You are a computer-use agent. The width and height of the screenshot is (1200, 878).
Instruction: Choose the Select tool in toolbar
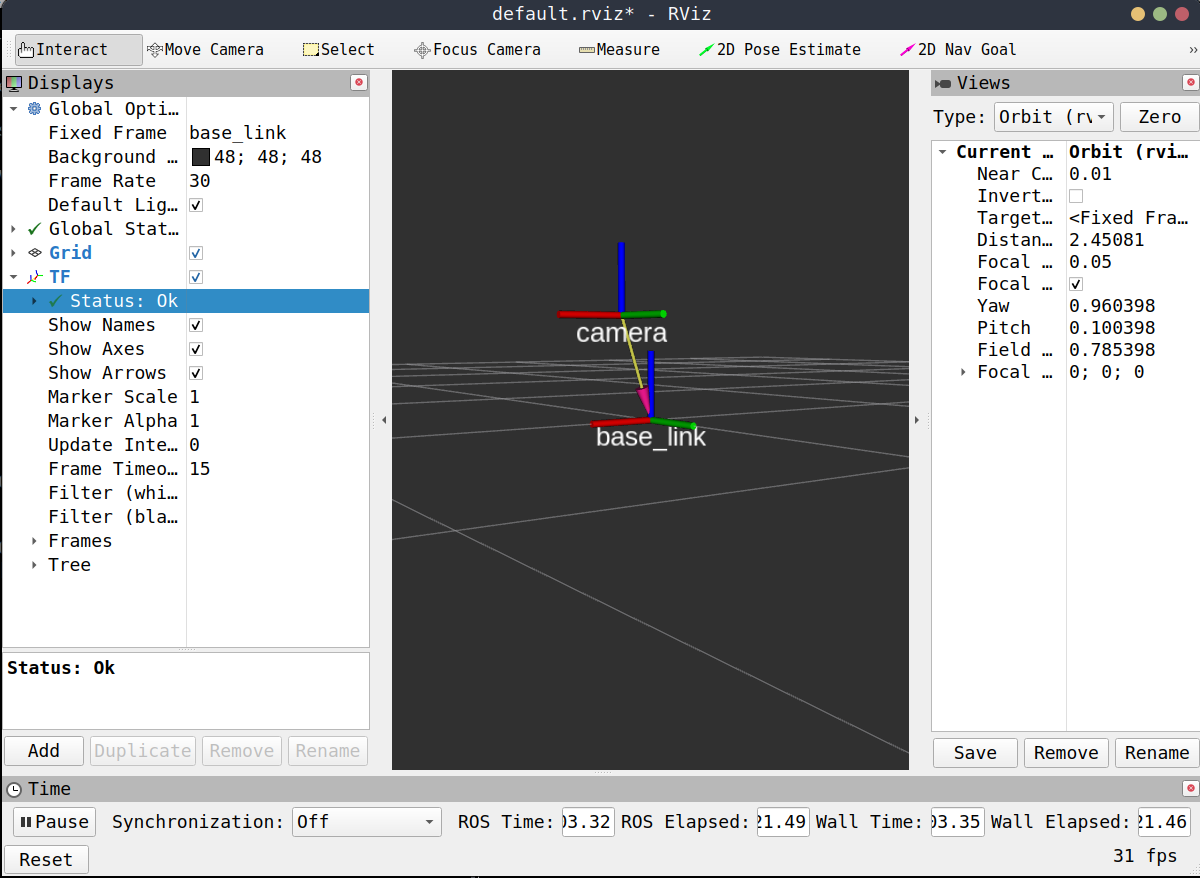pyautogui.click(x=339, y=50)
